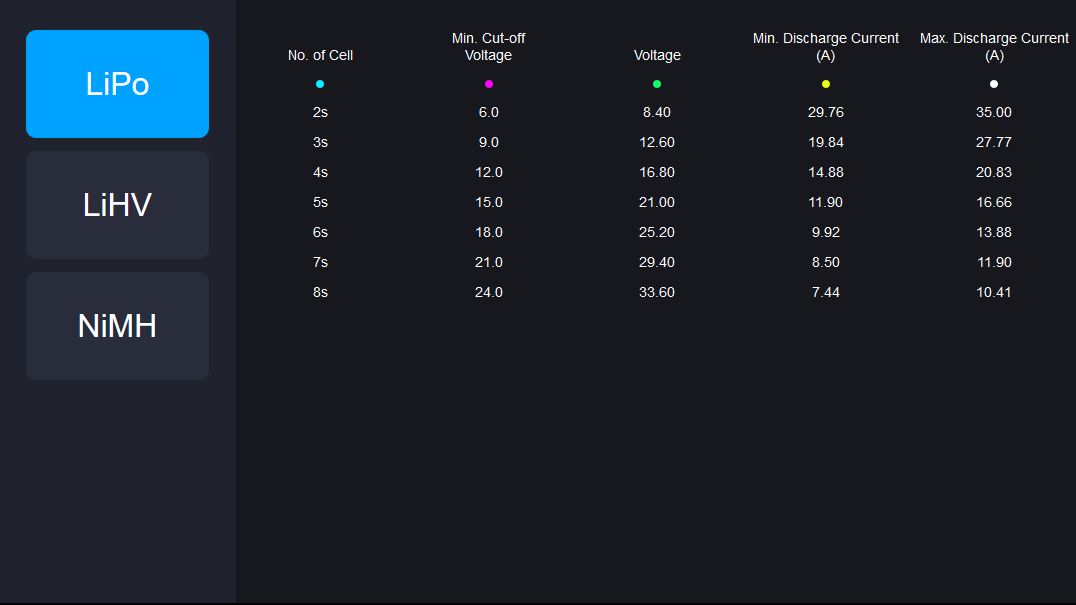Click the Min. Cut-off Voltage column header
1076x605 pixels.
pyautogui.click(x=488, y=46)
